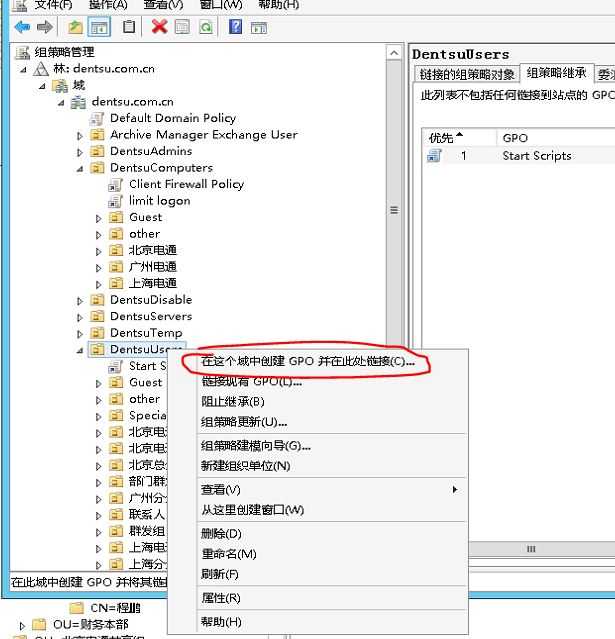Click the green Refresh toolbar icon
615x639 pixels.
pyautogui.click(x=206, y=27)
